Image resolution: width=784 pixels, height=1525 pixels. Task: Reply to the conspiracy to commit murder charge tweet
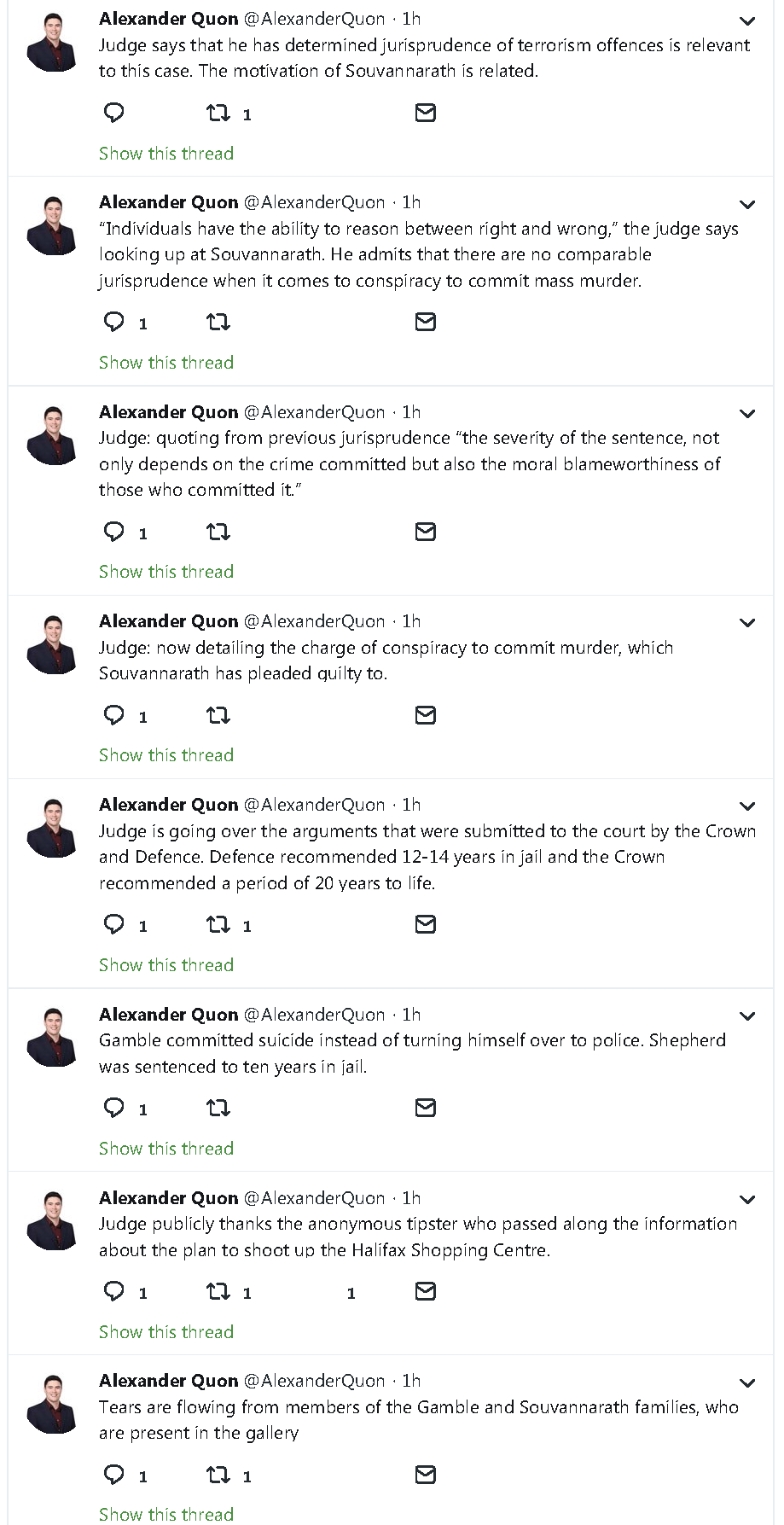(113, 715)
